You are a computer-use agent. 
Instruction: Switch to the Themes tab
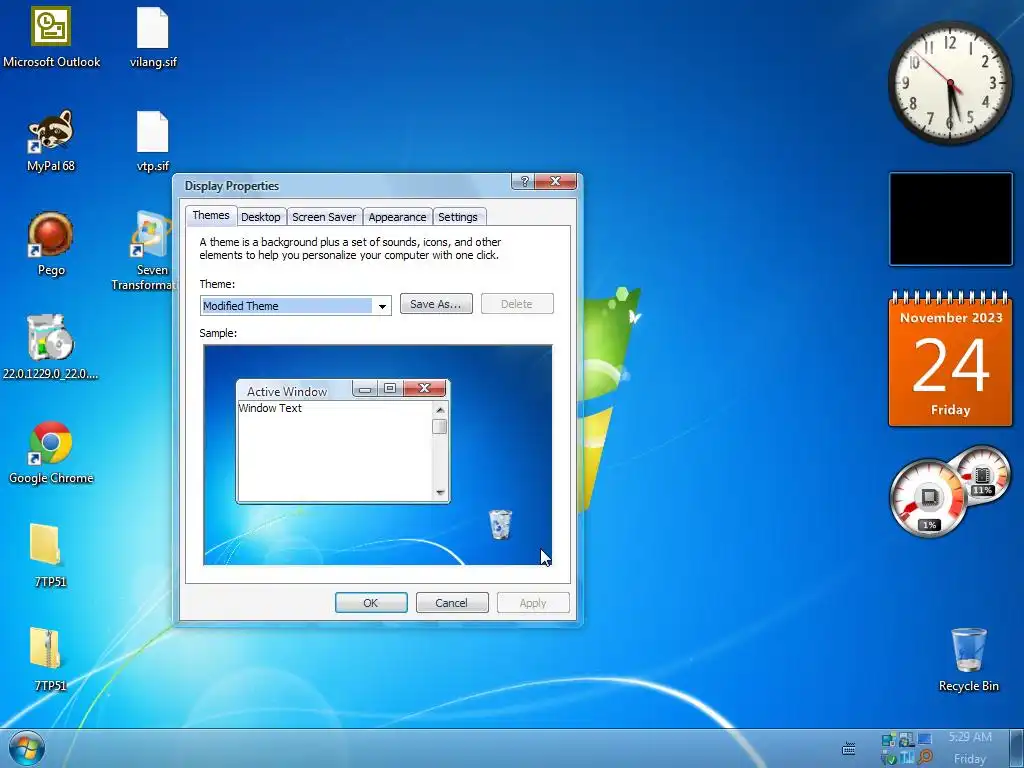pyautogui.click(x=211, y=216)
